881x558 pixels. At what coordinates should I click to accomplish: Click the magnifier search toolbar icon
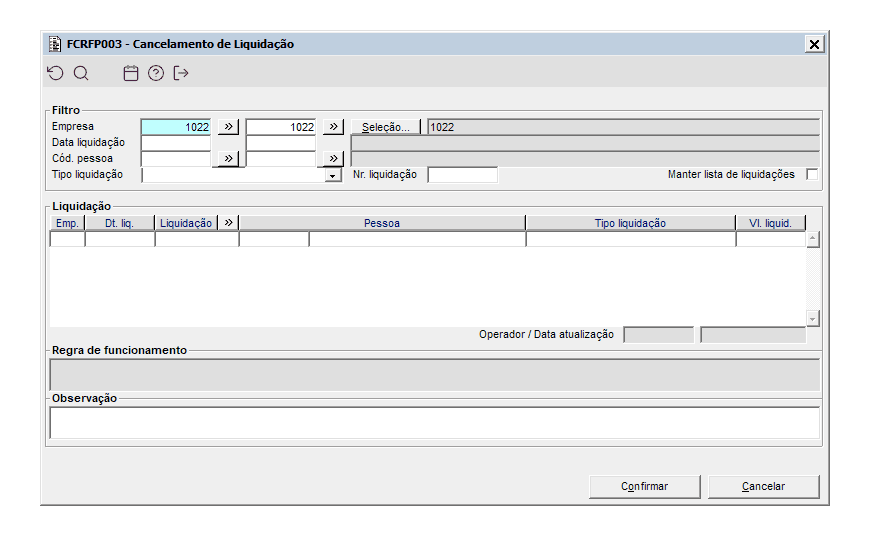81,73
